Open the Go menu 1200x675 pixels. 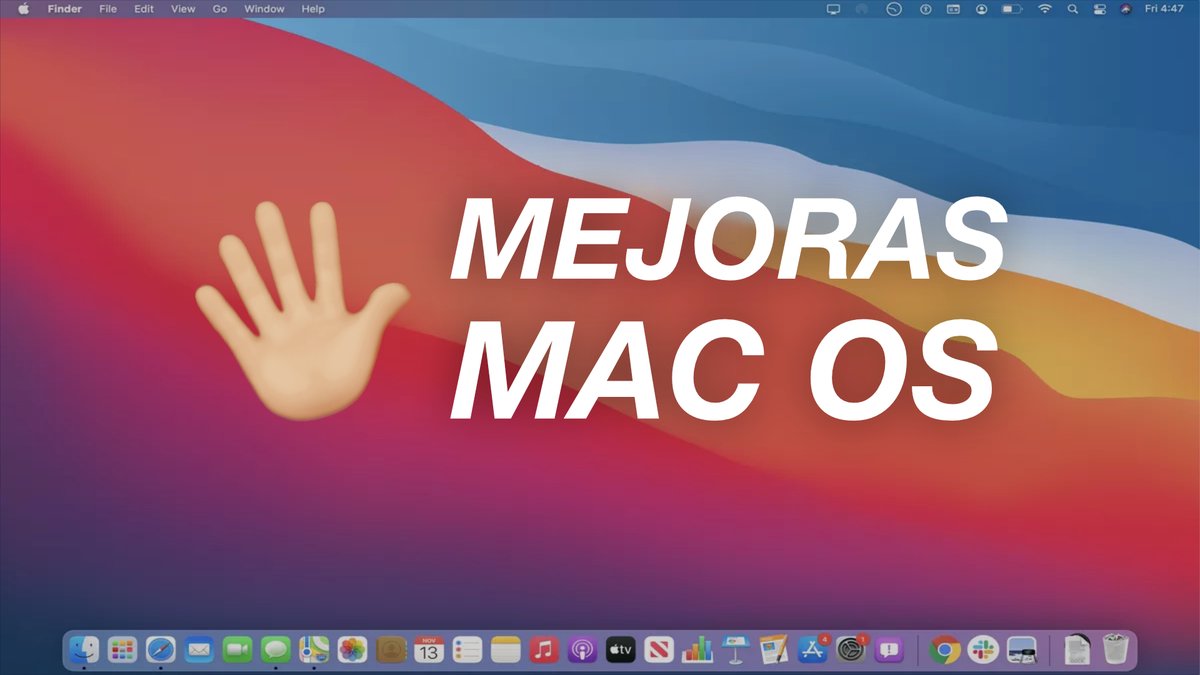coord(220,9)
